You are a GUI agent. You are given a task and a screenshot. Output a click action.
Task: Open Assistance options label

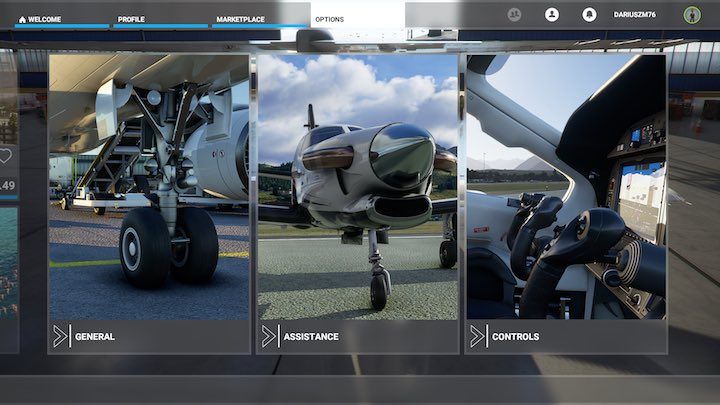(x=311, y=337)
